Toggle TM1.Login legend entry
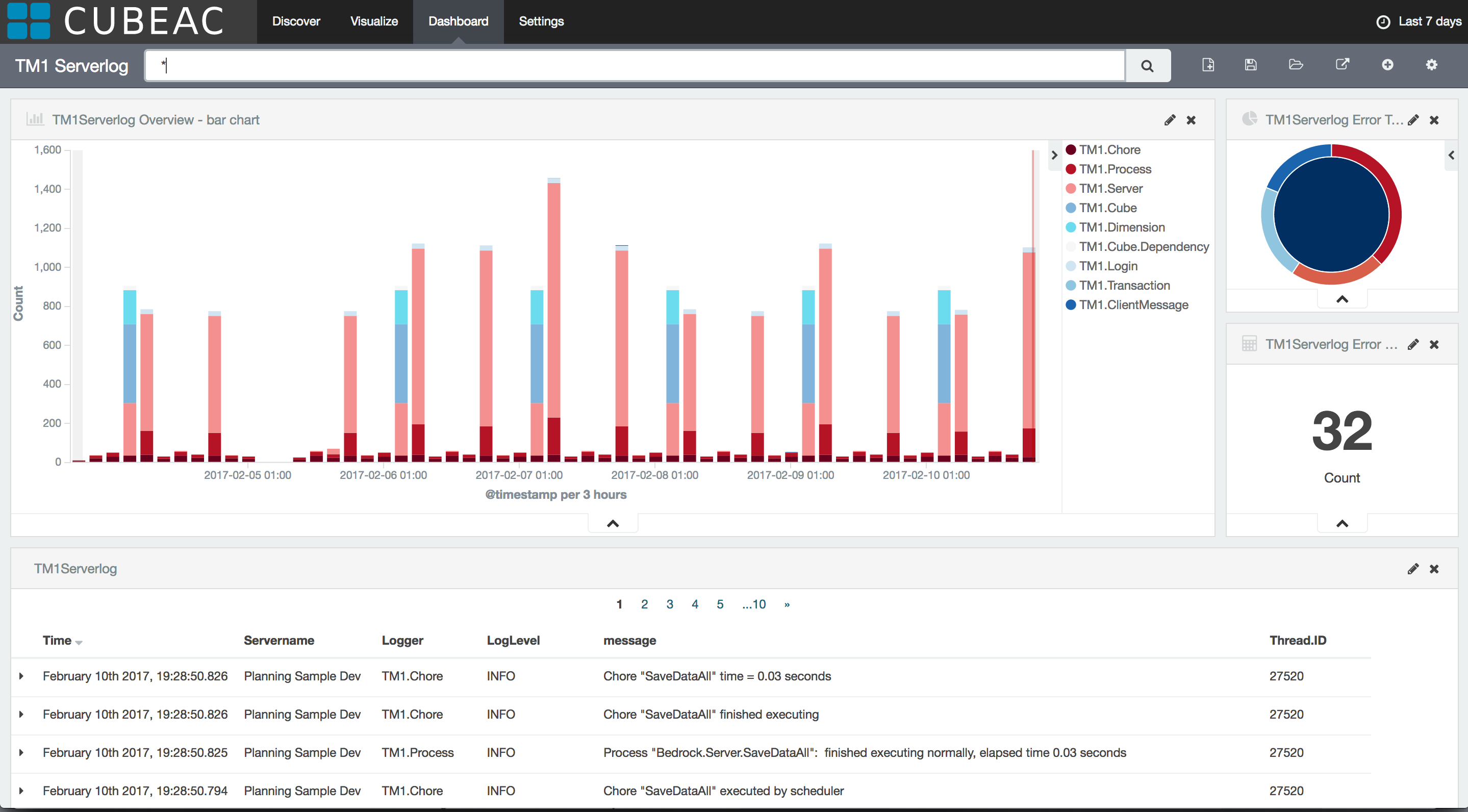 tap(1102, 266)
